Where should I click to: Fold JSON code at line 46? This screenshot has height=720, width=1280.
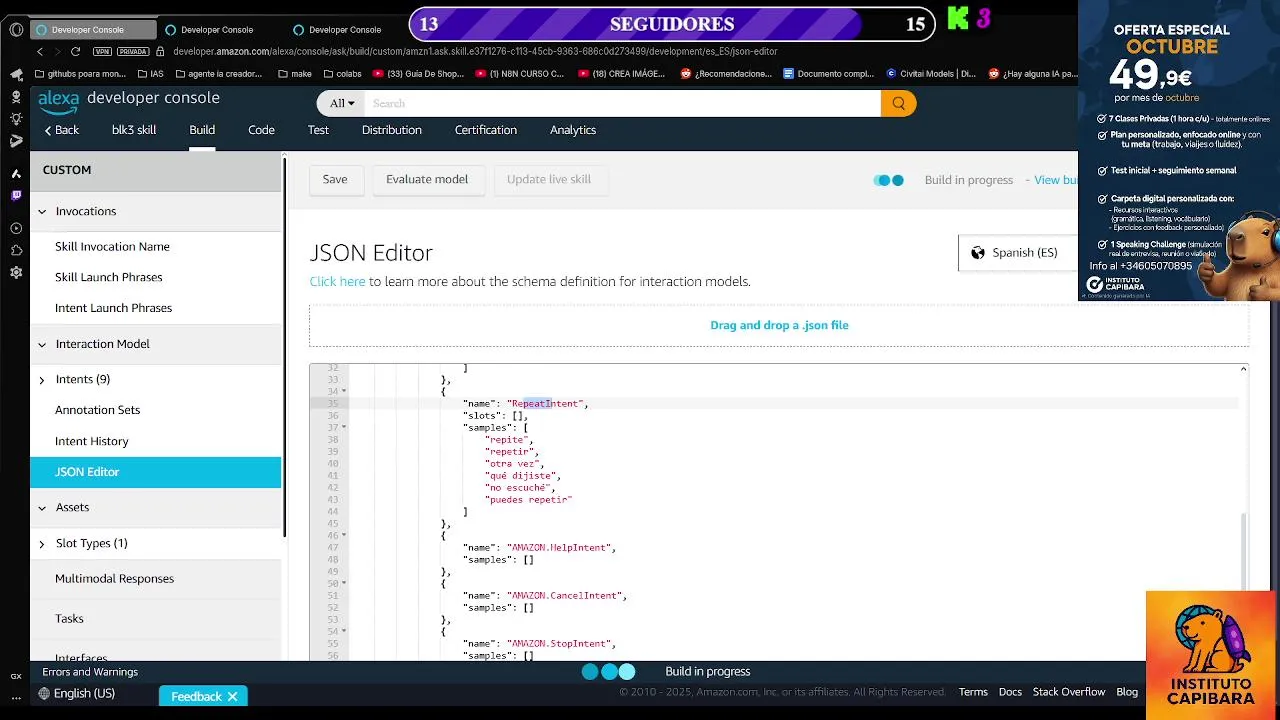[x=344, y=536]
